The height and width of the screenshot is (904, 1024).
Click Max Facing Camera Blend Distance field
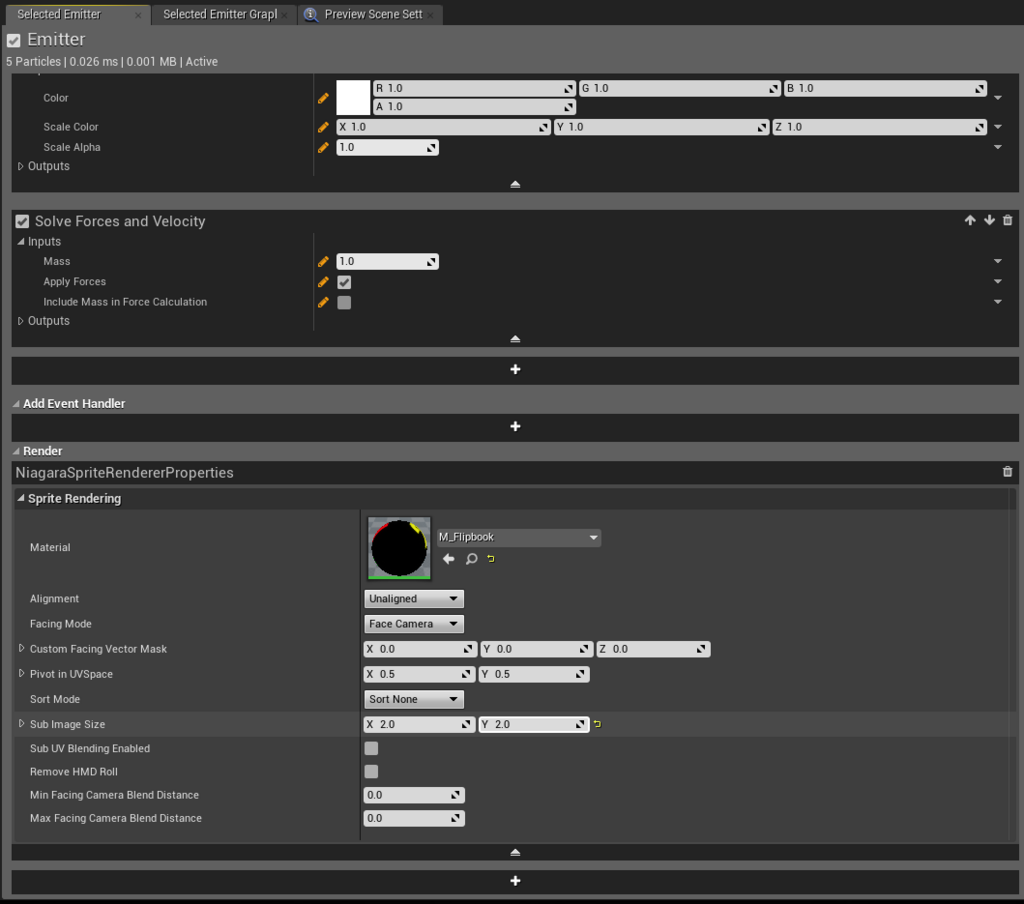coord(414,818)
